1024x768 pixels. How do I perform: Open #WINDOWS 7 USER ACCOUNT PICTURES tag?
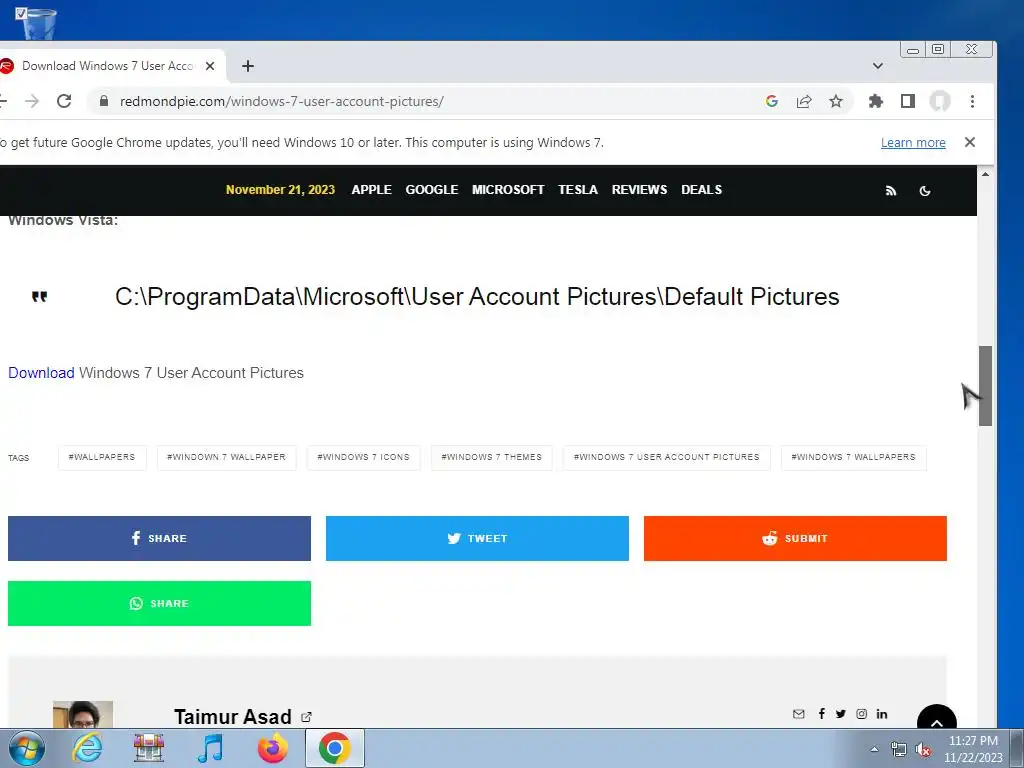click(x=666, y=457)
